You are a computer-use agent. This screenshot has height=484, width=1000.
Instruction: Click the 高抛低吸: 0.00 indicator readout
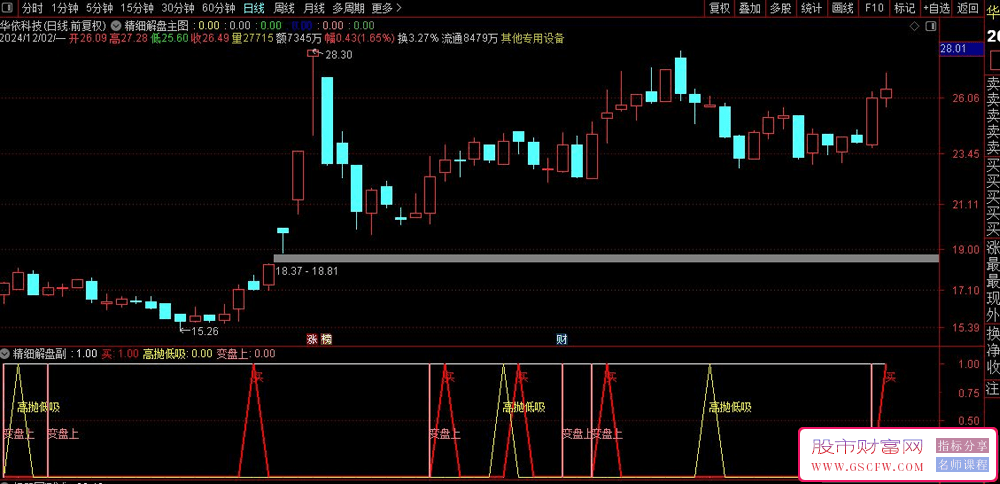[177, 354]
